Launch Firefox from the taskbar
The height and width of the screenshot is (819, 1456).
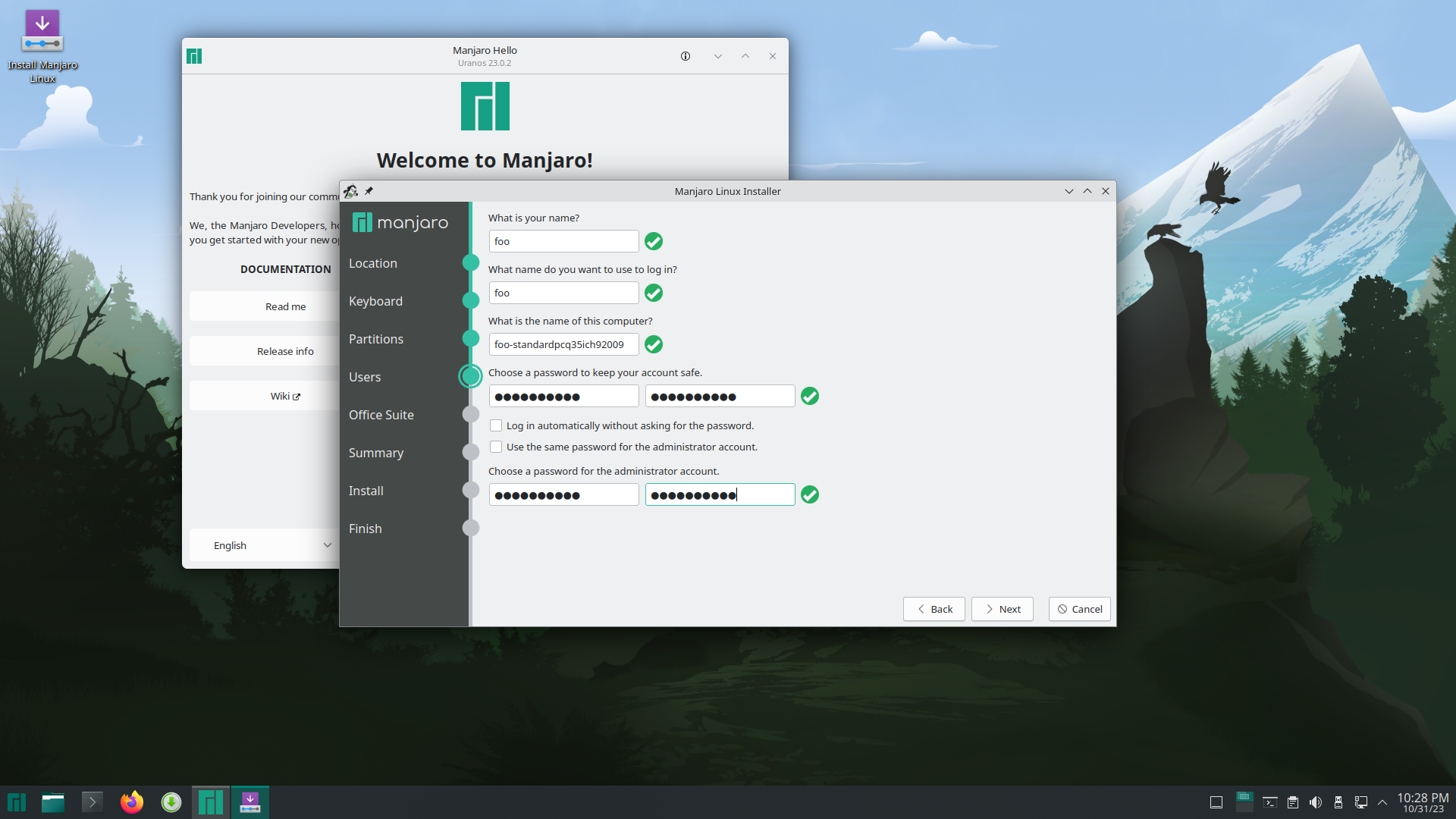131,802
